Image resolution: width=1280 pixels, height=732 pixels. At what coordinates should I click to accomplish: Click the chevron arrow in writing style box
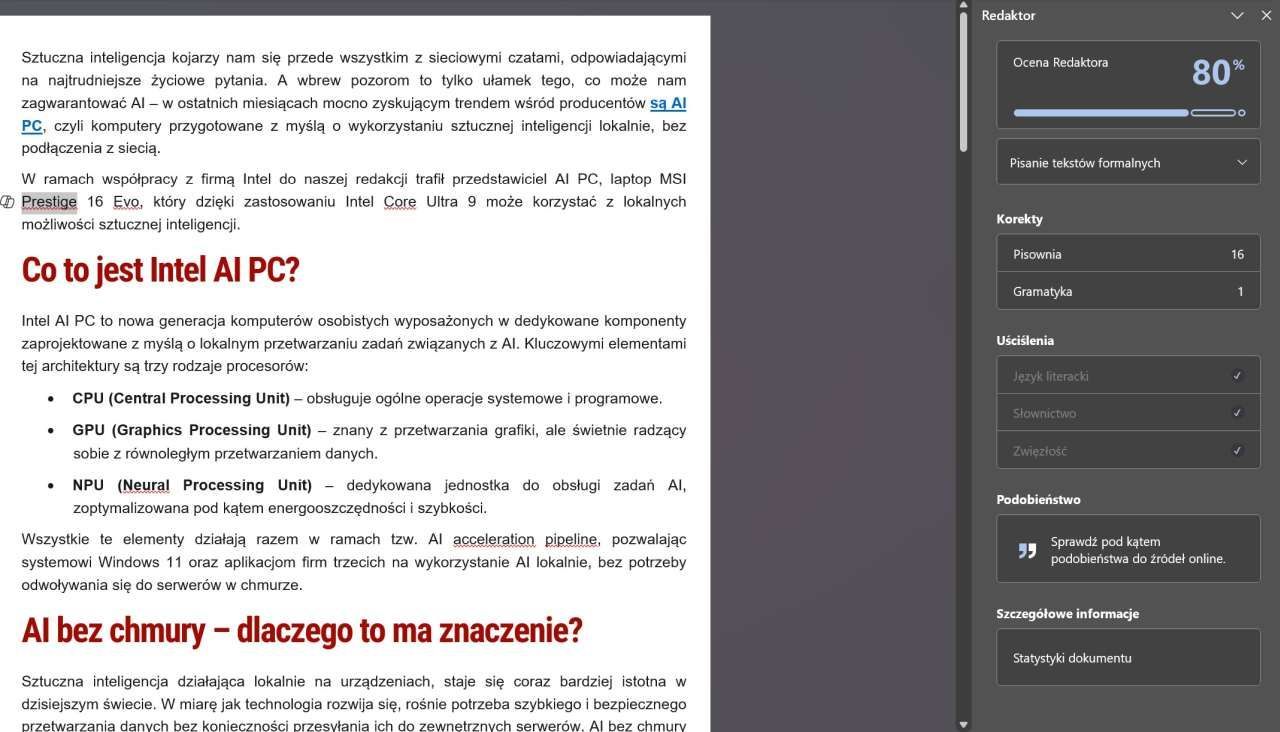click(1242, 163)
